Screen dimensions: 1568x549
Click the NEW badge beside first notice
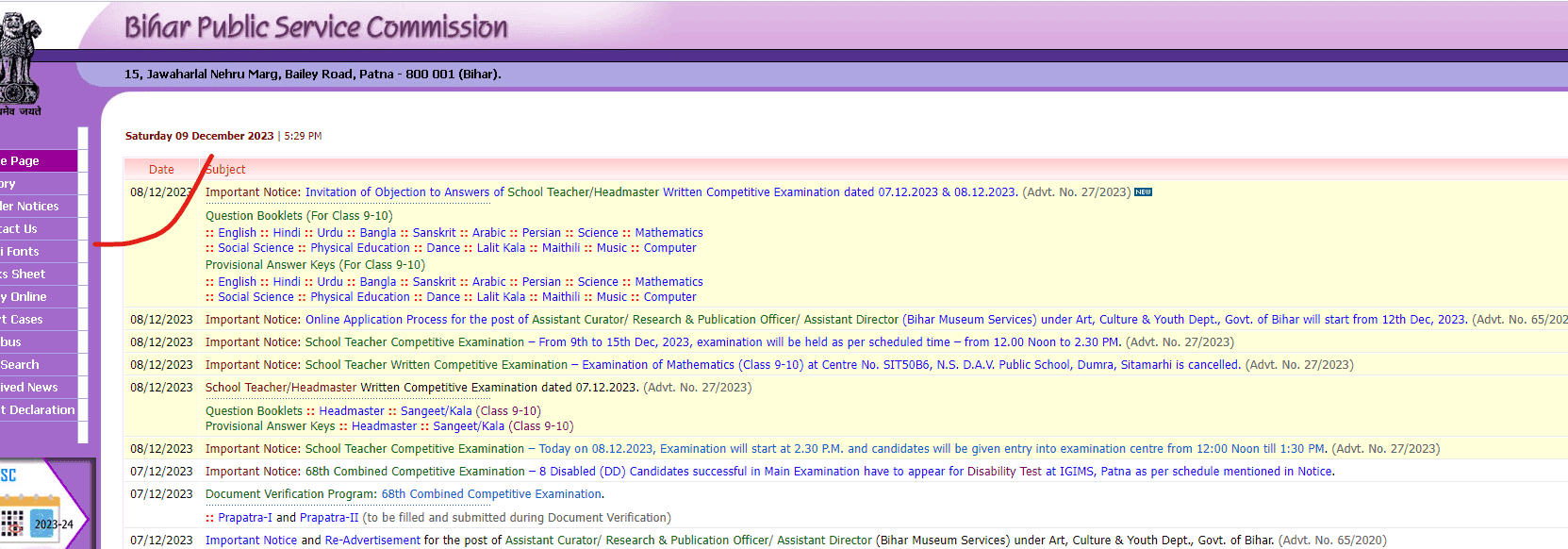[1143, 192]
